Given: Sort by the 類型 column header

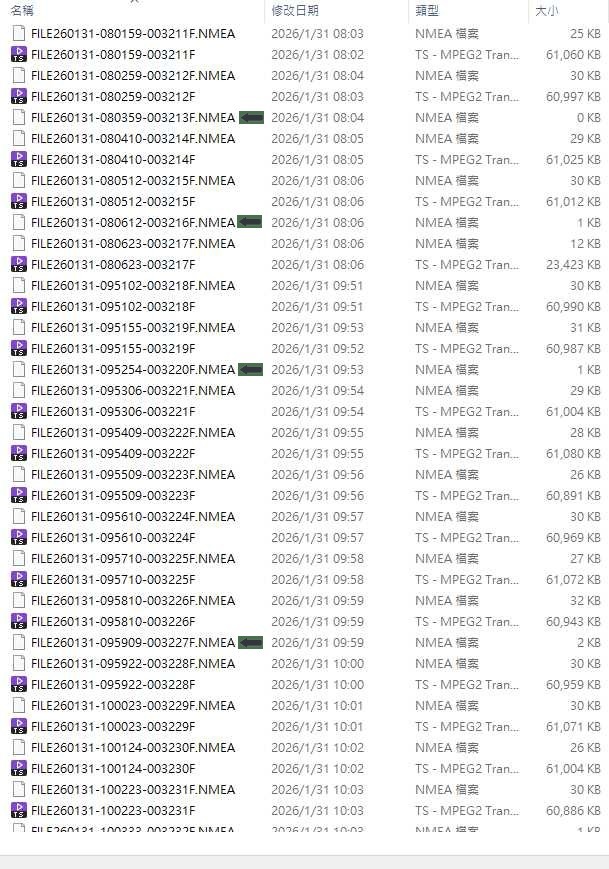Looking at the screenshot, I should click(427, 10).
